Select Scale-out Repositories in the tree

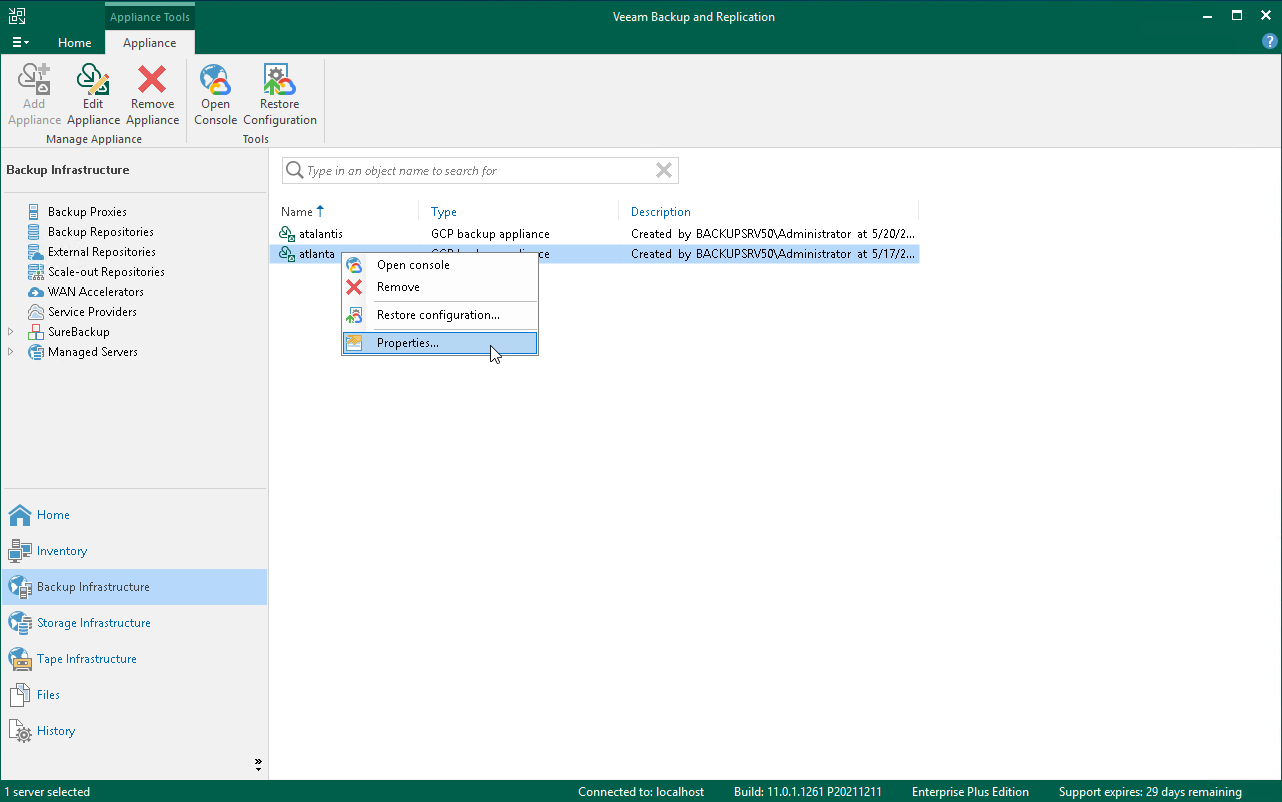point(106,272)
